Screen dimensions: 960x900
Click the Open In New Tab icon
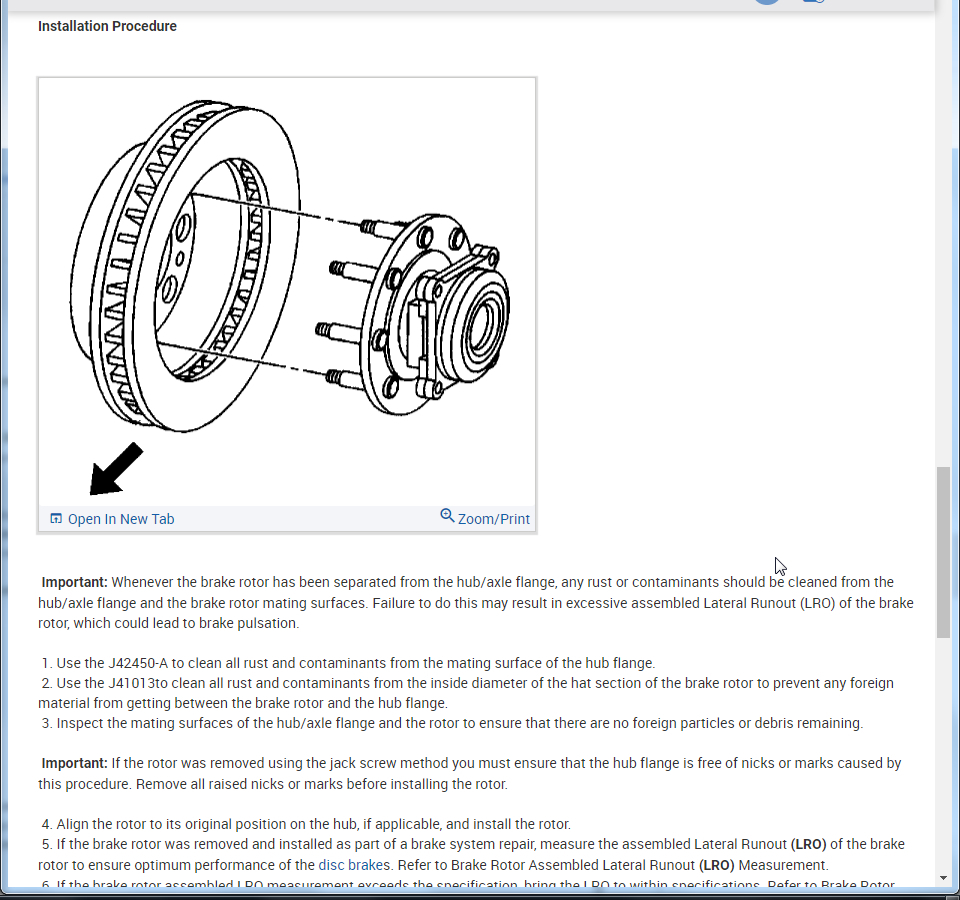point(56,519)
